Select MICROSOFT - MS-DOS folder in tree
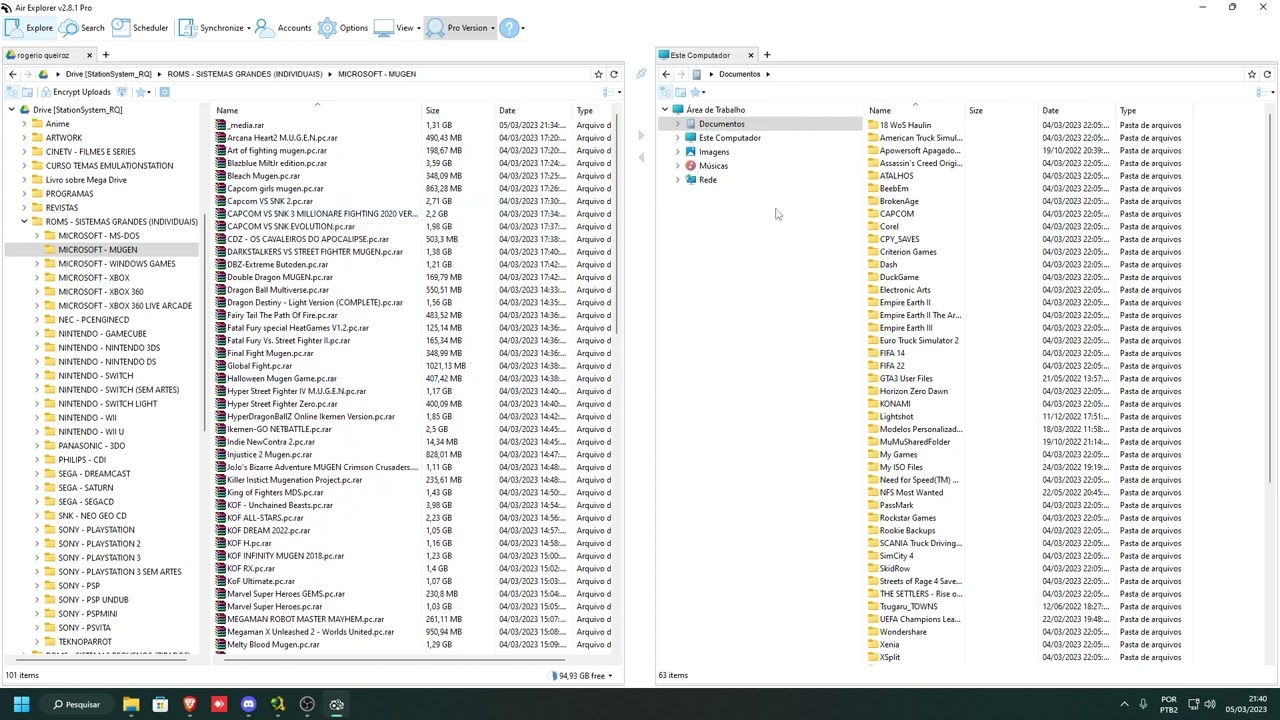This screenshot has width=1280, height=720. pos(98,236)
